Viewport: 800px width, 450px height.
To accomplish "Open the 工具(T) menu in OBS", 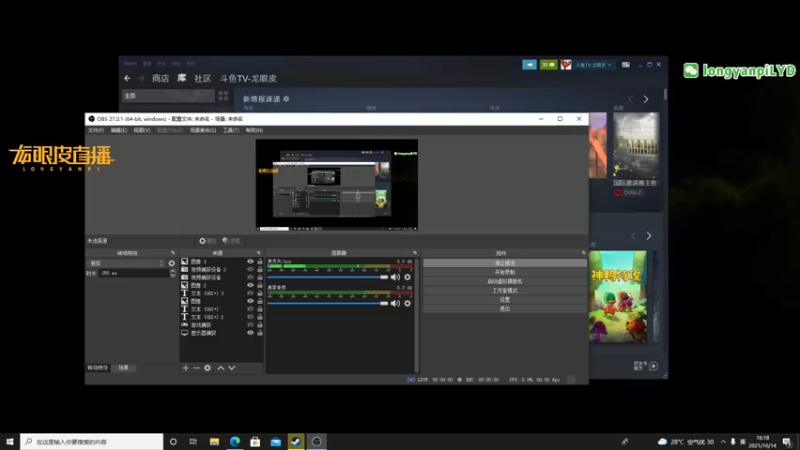I will (x=231, y=131).
